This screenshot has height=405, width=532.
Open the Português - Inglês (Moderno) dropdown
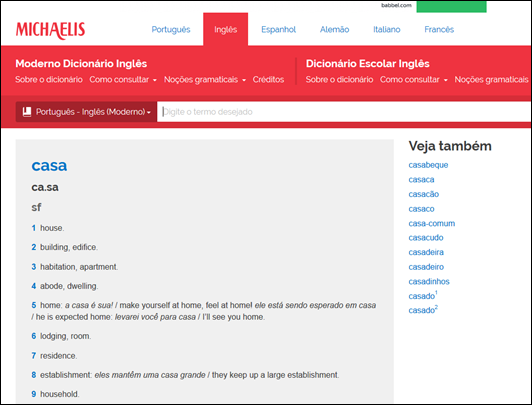[86, 112]
